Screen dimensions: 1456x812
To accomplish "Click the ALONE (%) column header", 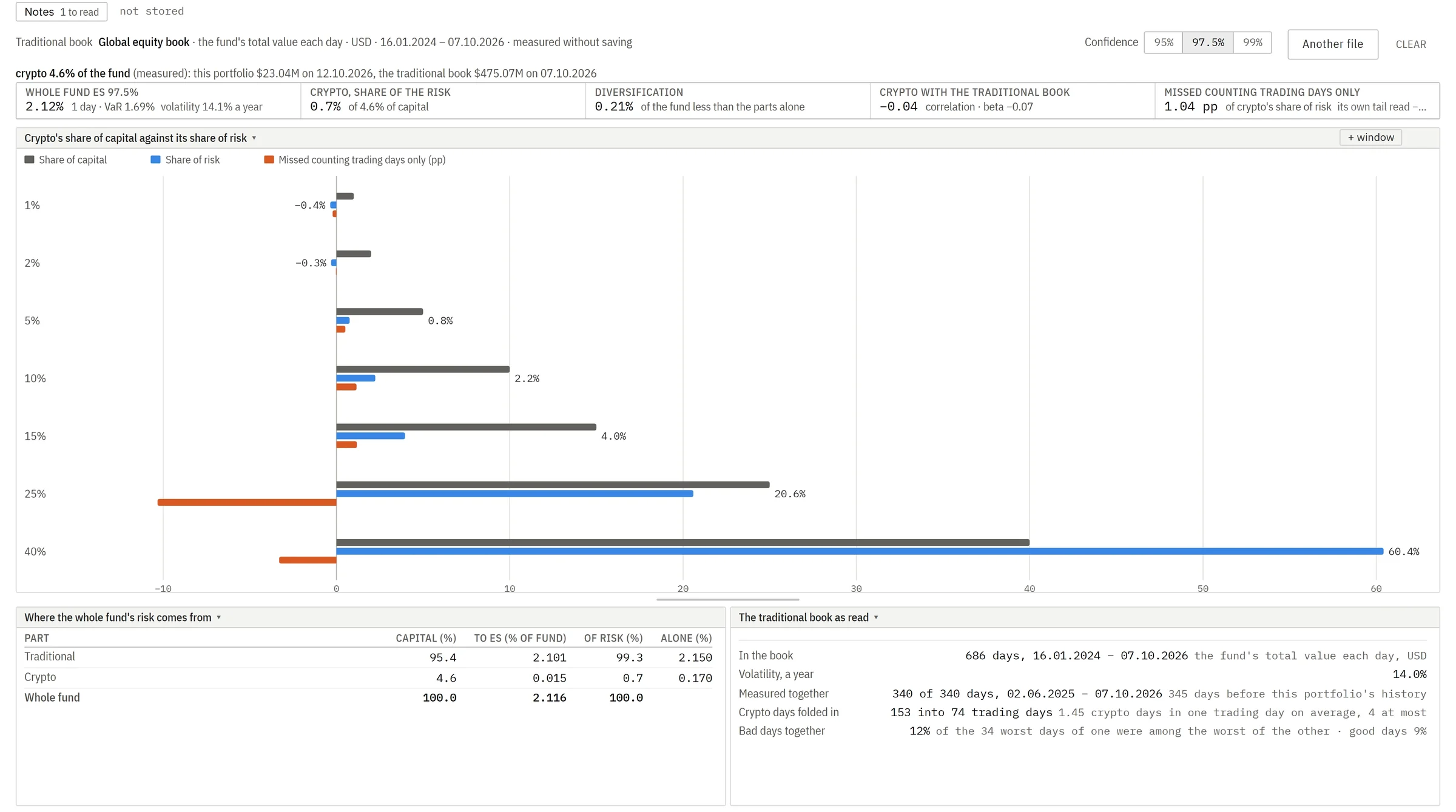I will coord(686,638).
